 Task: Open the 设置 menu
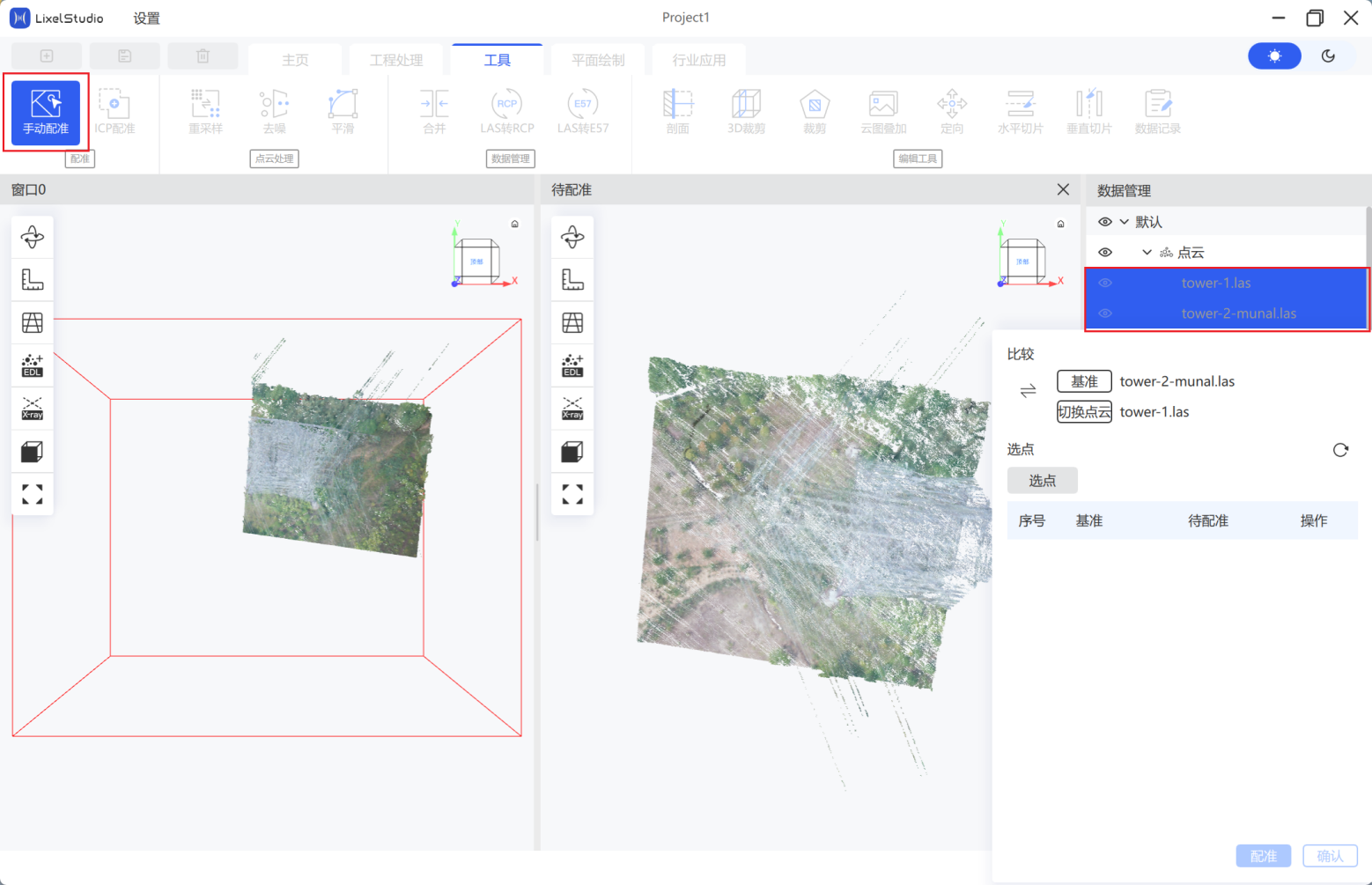pyautogui.click(x=146, y=18)
